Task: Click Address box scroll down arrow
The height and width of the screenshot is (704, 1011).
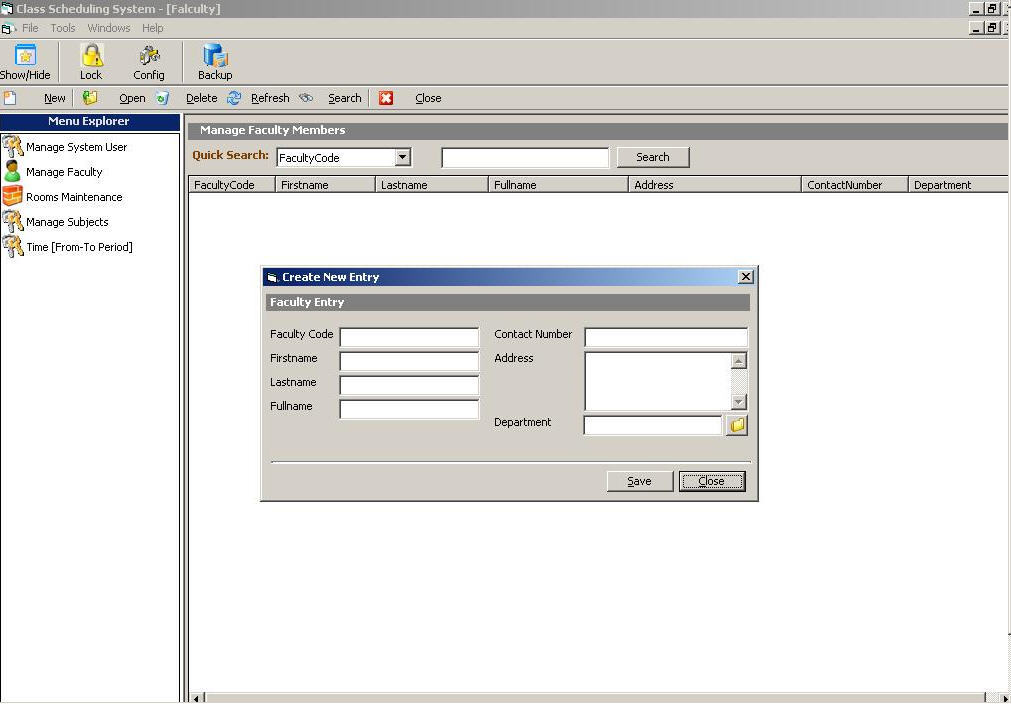Action: pos(739,402)
